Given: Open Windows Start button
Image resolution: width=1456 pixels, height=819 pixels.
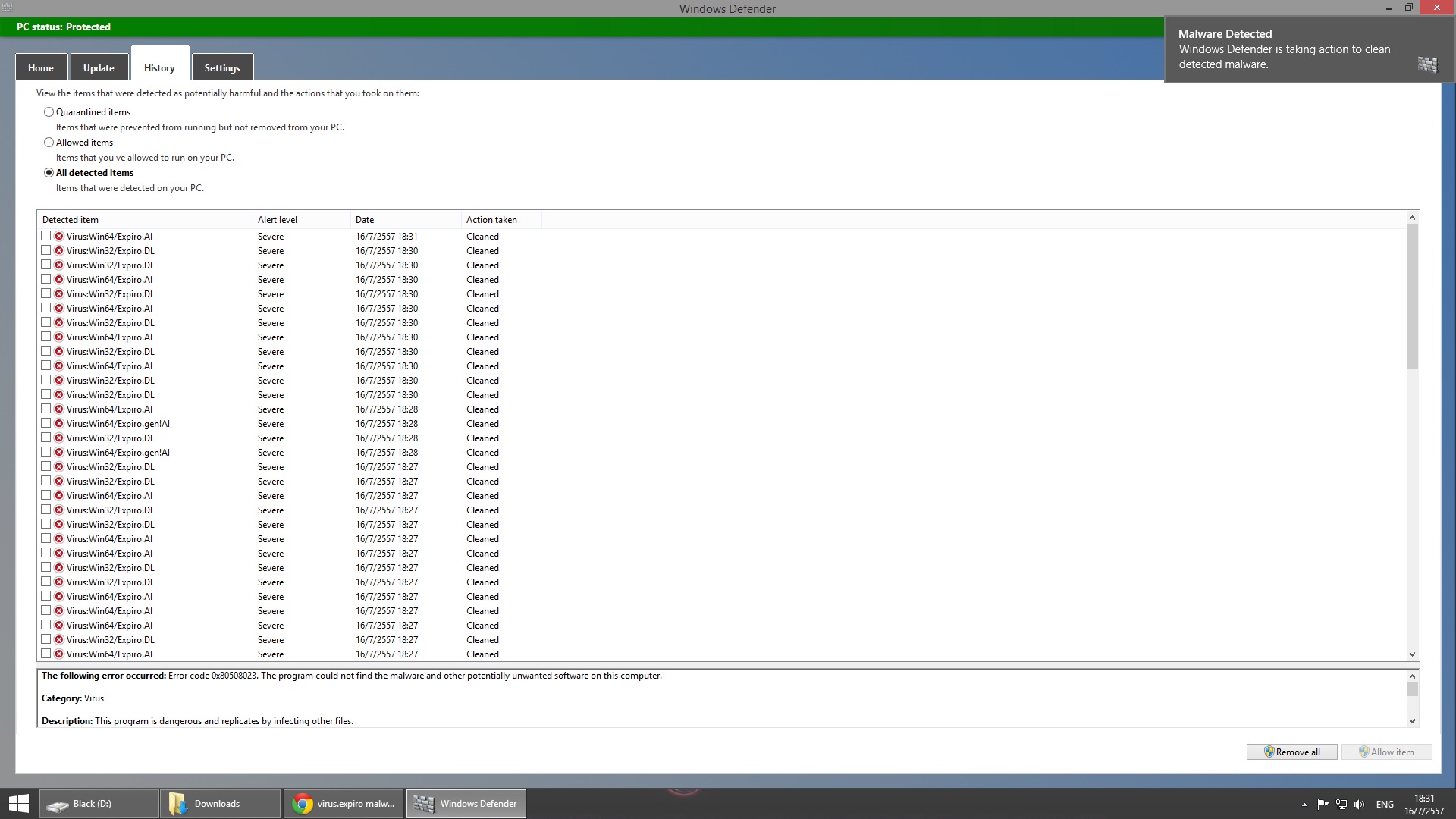Looking at the screenshot, I should pos(19,804).
